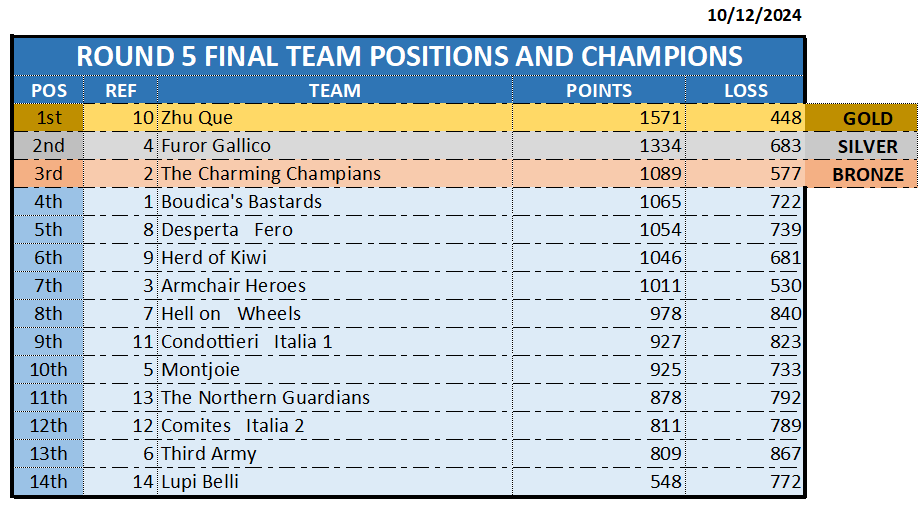Image resolution: width=923 pixels, height=506 pixels.
Task: Select the TEAM column header
Action: click(334, 90)
